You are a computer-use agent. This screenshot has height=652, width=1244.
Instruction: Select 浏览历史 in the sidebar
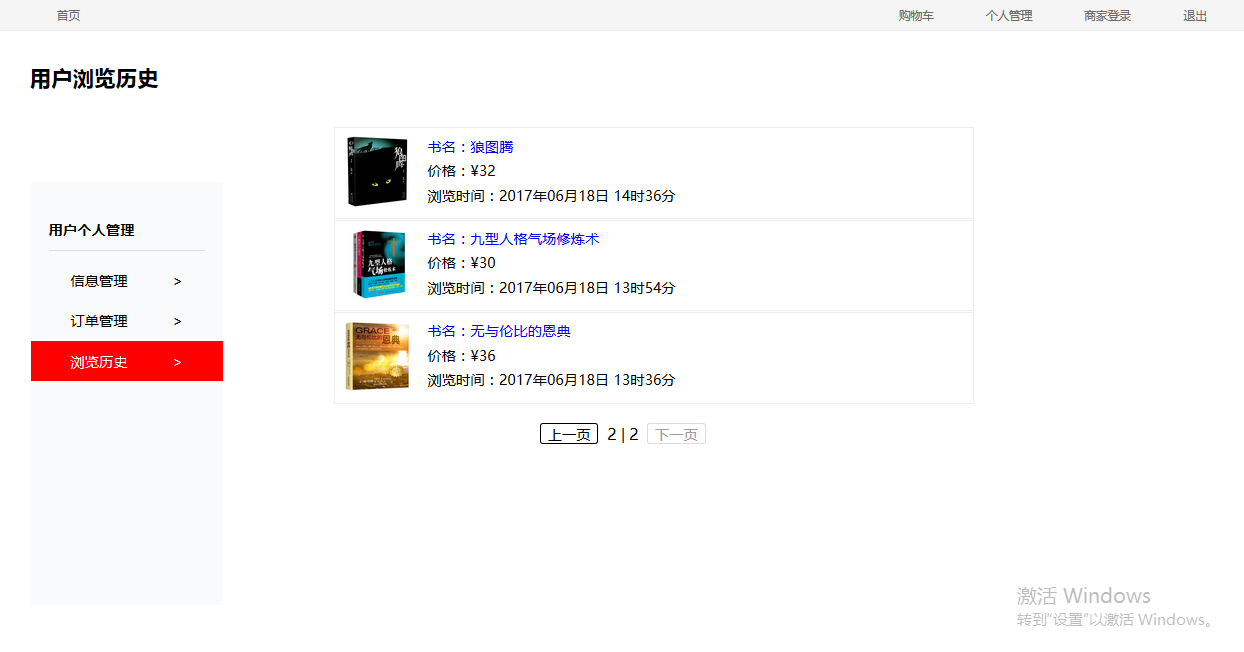point(127,361)
